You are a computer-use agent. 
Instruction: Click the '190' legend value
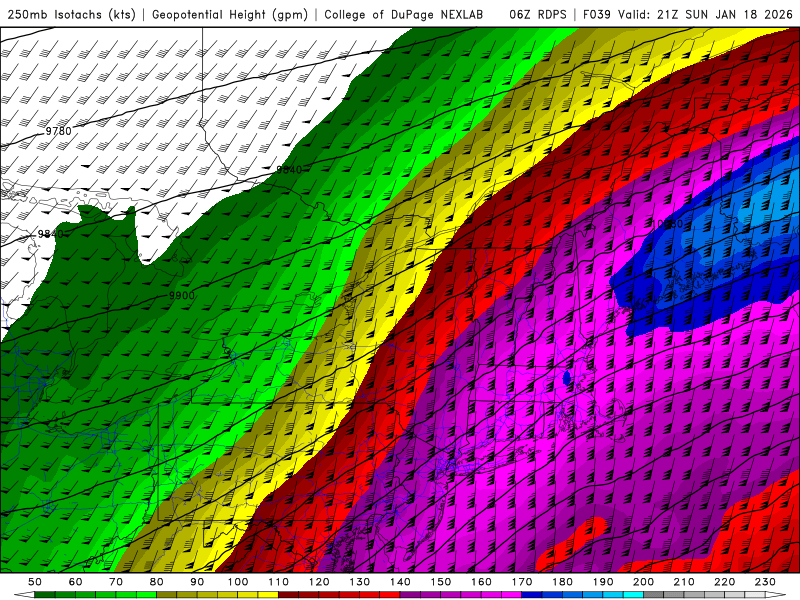coord(603,582)
